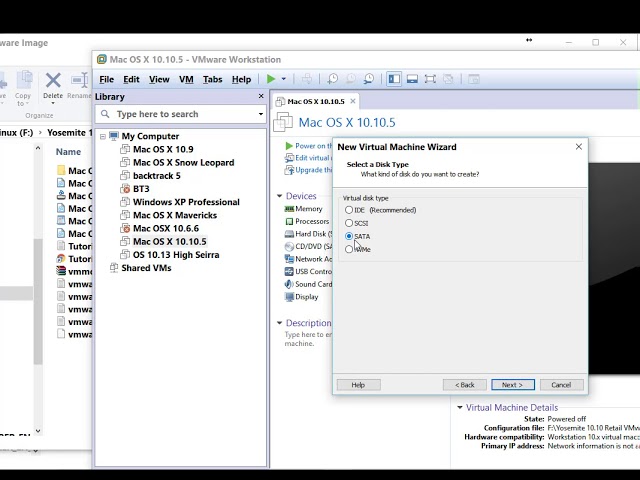Viewport: 640px width, 480px height.
Task: Click the Display device icon
Action: pos(289,297)
